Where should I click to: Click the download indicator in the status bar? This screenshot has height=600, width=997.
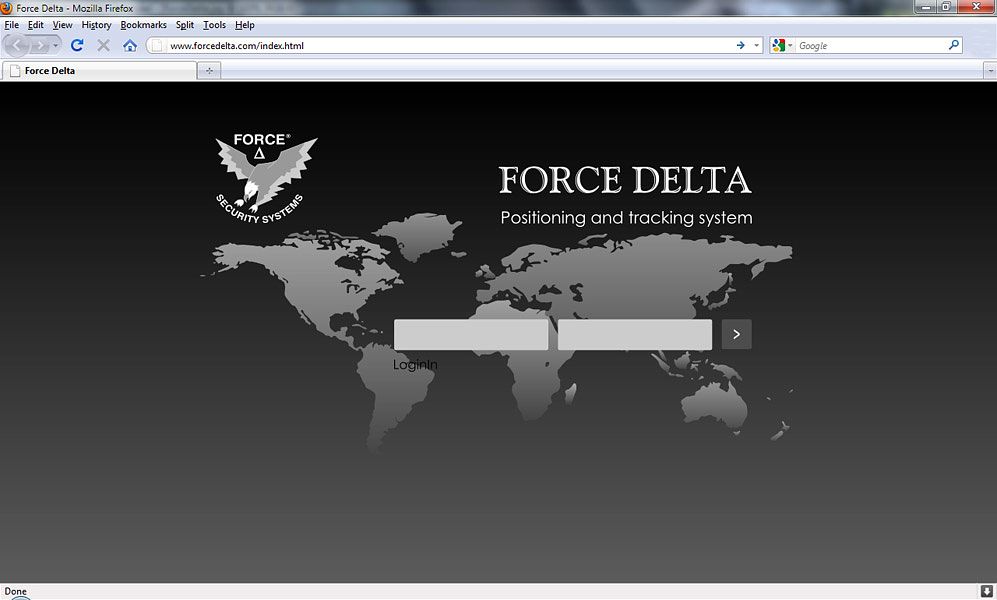tap(988, 591)
